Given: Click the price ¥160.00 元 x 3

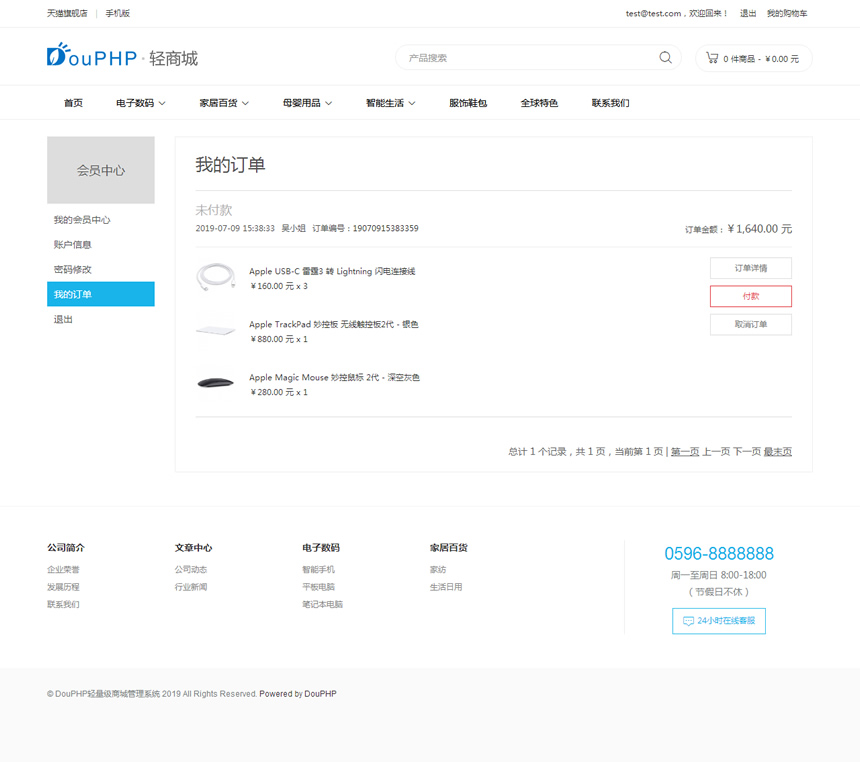Looking at the screenshot, I should click(x=279, y=286).
